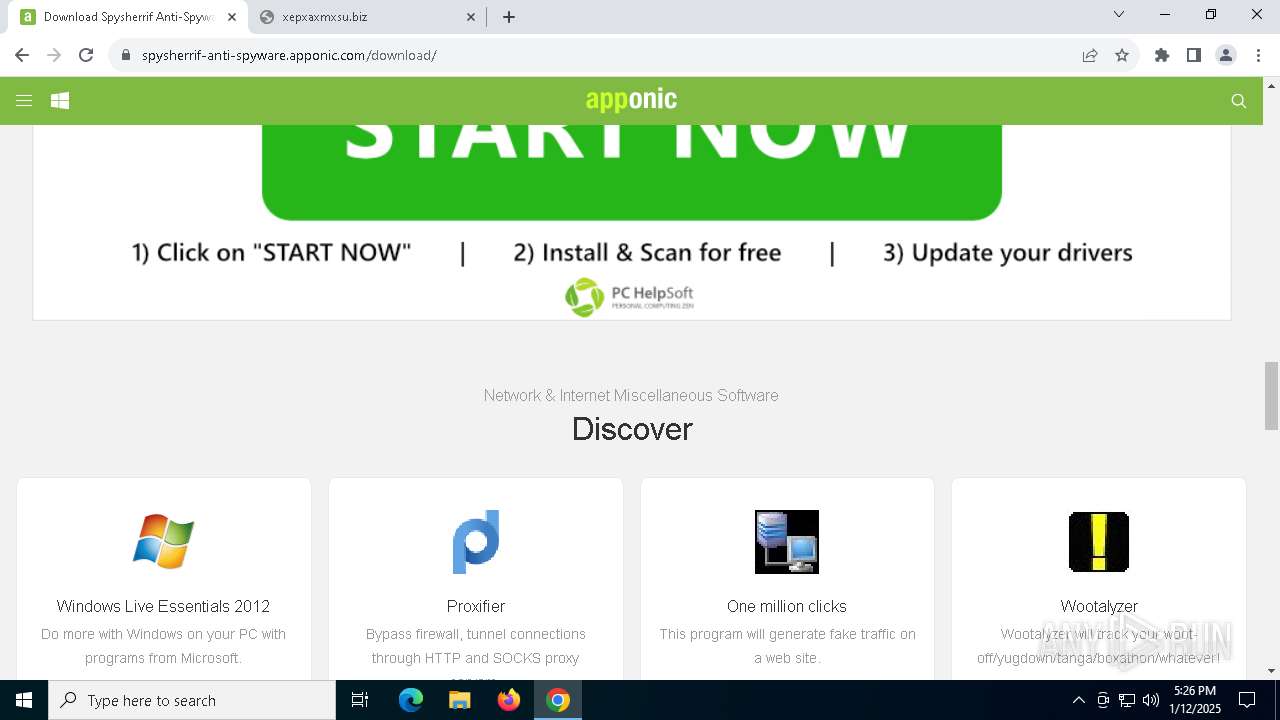Open the Wootalyzer title link
This screenshot has height=720, width=1280.
[1099, 606]
